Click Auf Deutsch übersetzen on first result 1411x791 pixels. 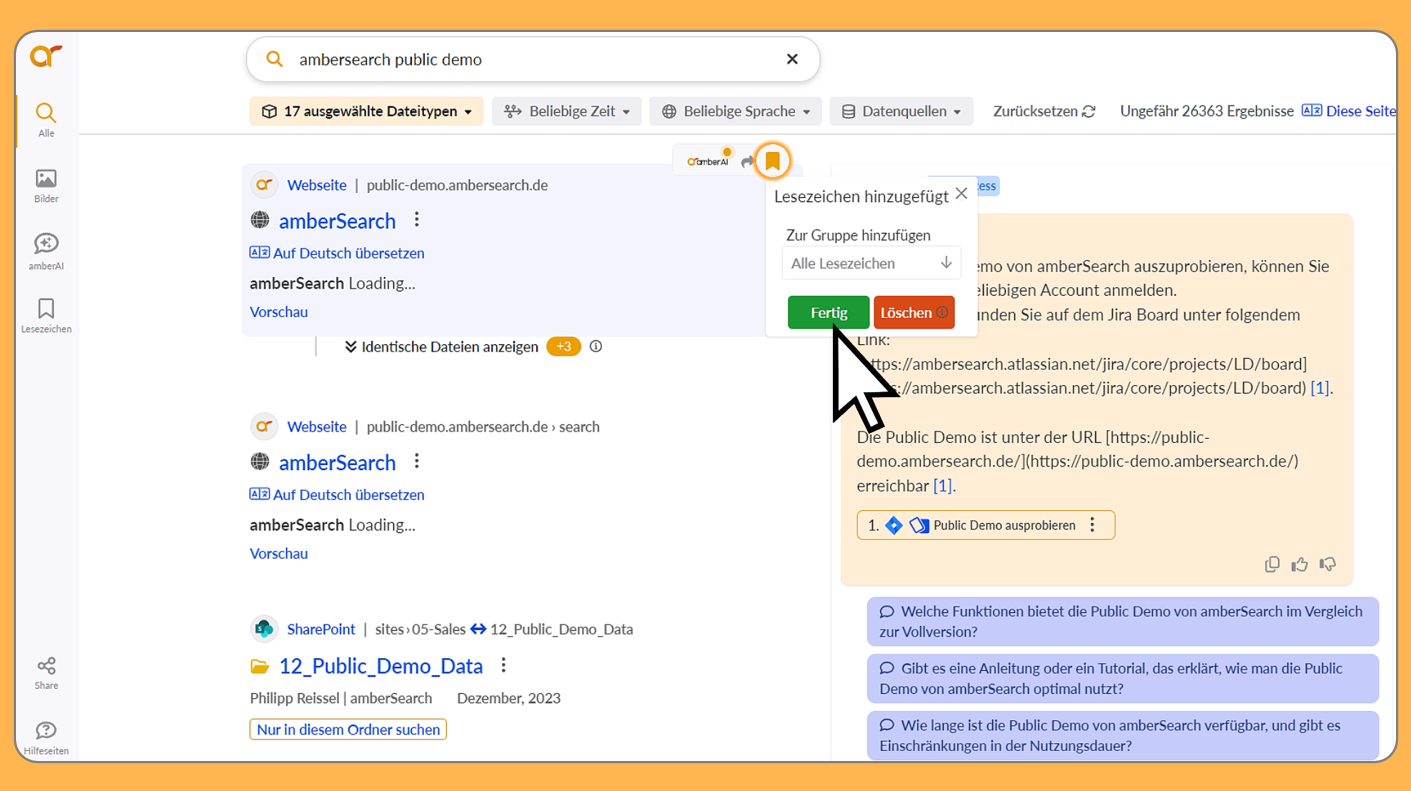coord(337,253)
